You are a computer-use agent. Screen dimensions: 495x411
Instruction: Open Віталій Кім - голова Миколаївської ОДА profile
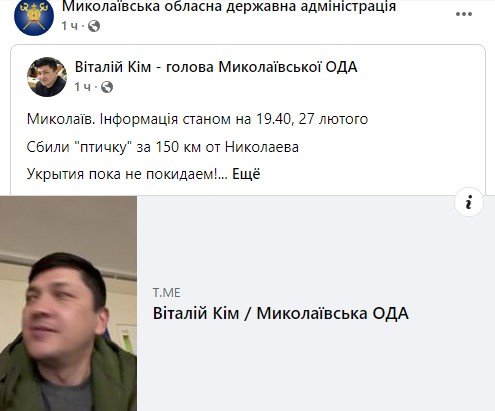click(x=216, y=67)
